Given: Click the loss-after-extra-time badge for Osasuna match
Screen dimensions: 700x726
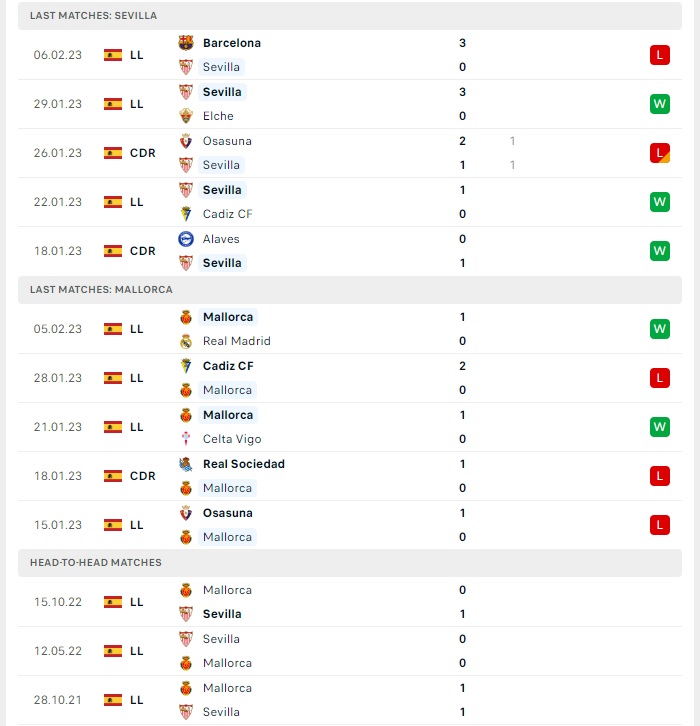Looking at the screenshot, I should pos(660,153).
